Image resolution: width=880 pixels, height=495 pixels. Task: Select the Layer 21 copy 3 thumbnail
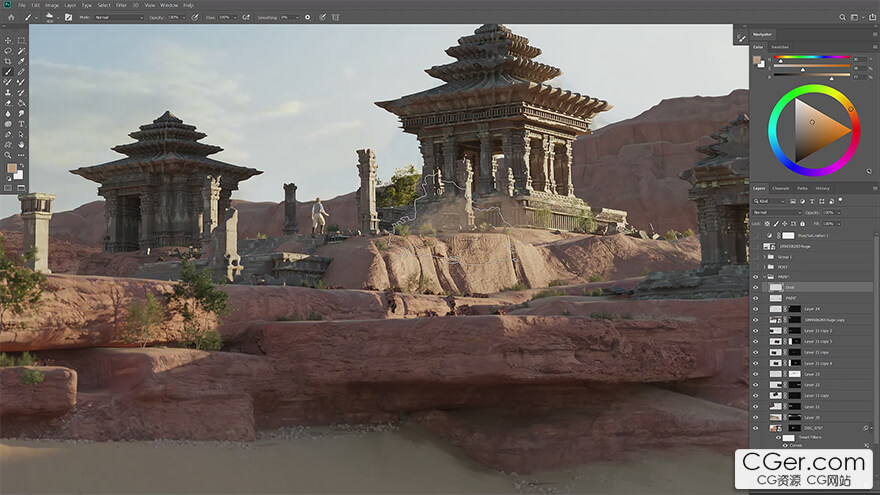[x=775, y=341]
